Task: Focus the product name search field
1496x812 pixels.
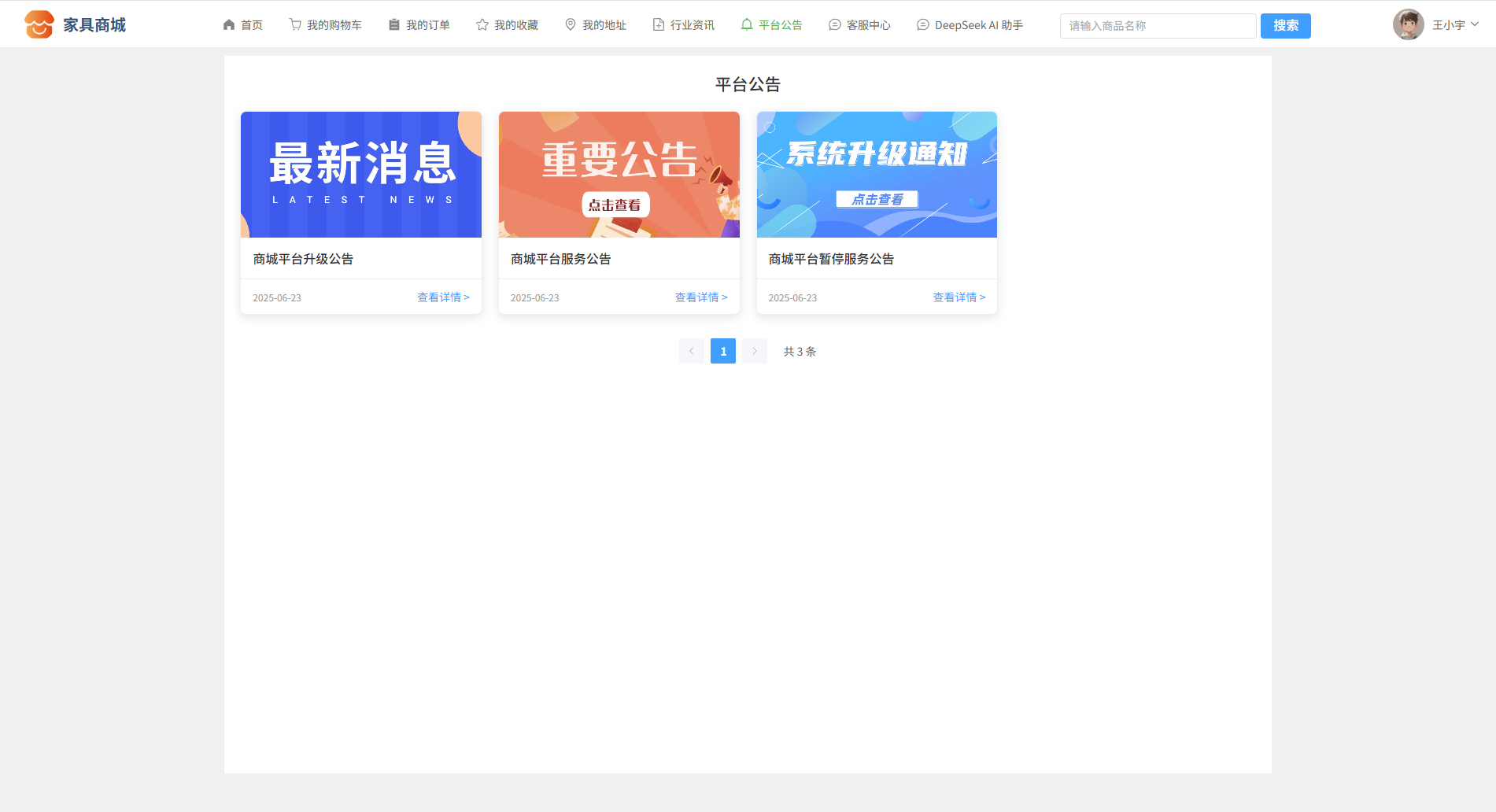Action: [x=1158, y=26]
